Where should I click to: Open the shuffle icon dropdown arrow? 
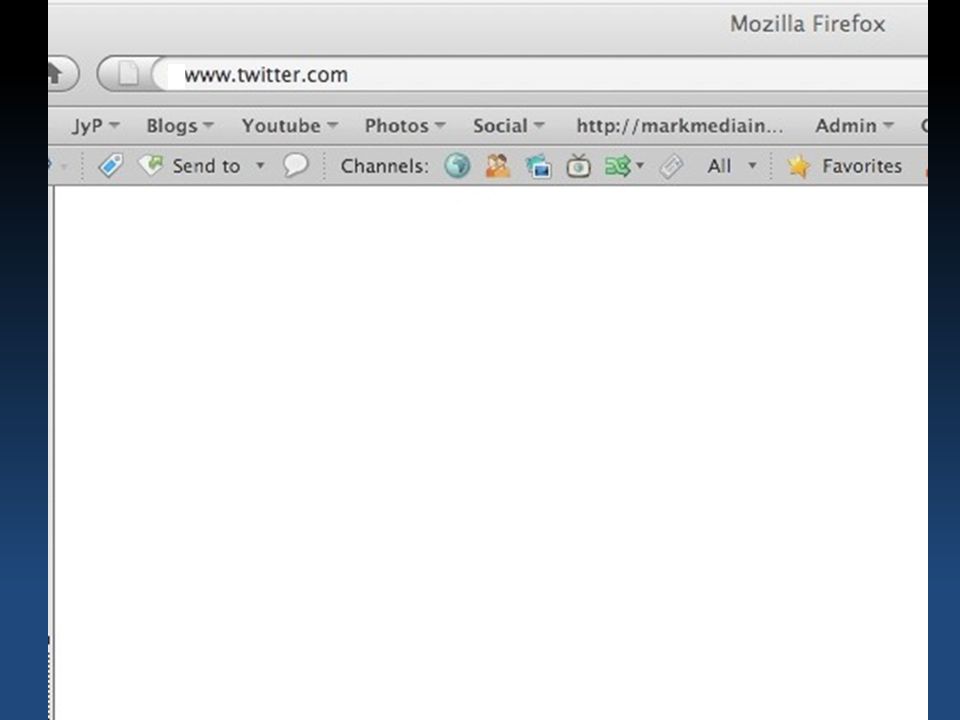pos(640,165)
